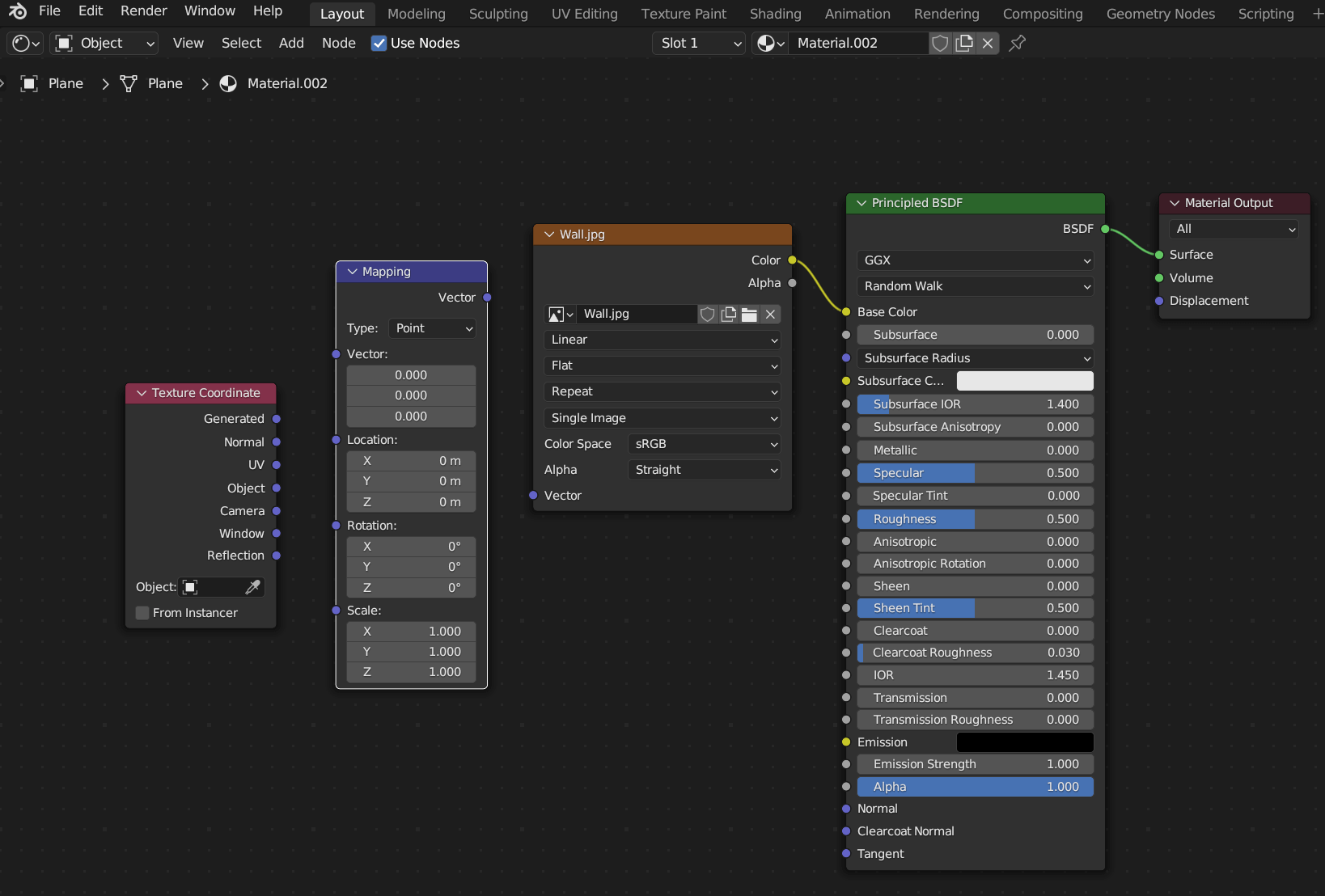Click the Alpha slider in Principled BSDF
This screenshot has height=896, width=1325.
point(976,787)
